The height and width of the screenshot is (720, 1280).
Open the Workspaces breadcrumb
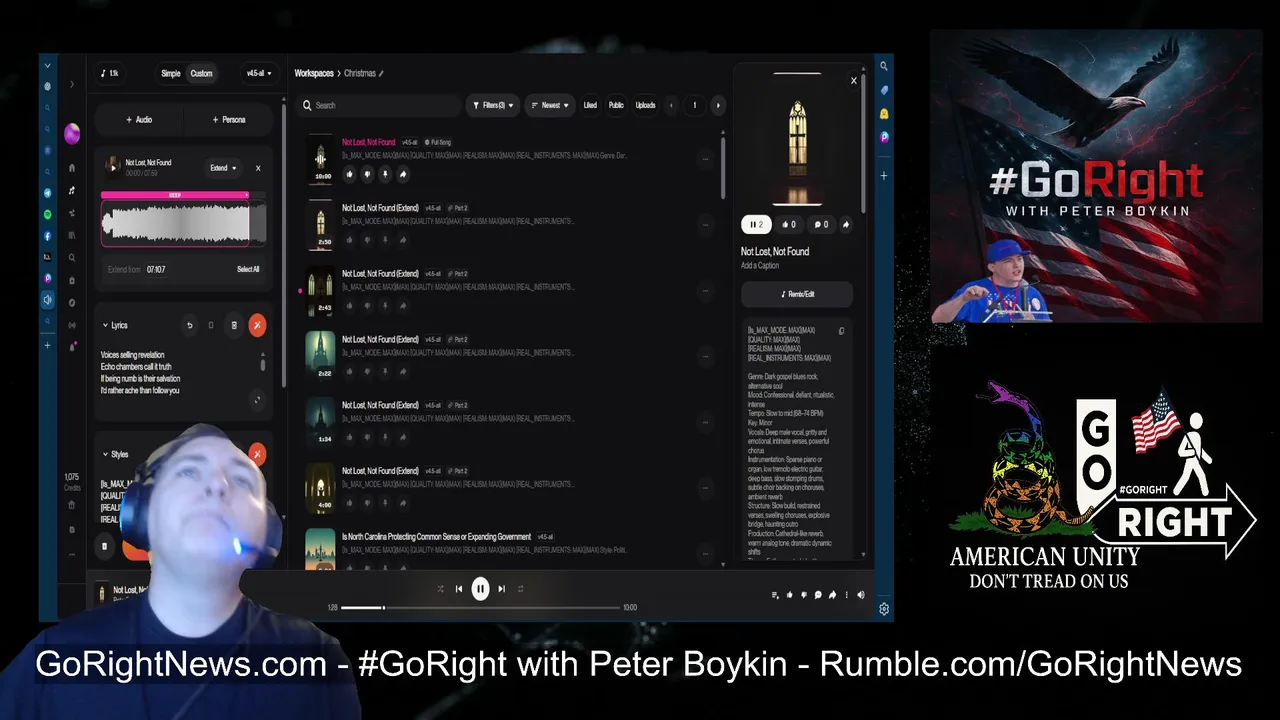tap(314, 73)
